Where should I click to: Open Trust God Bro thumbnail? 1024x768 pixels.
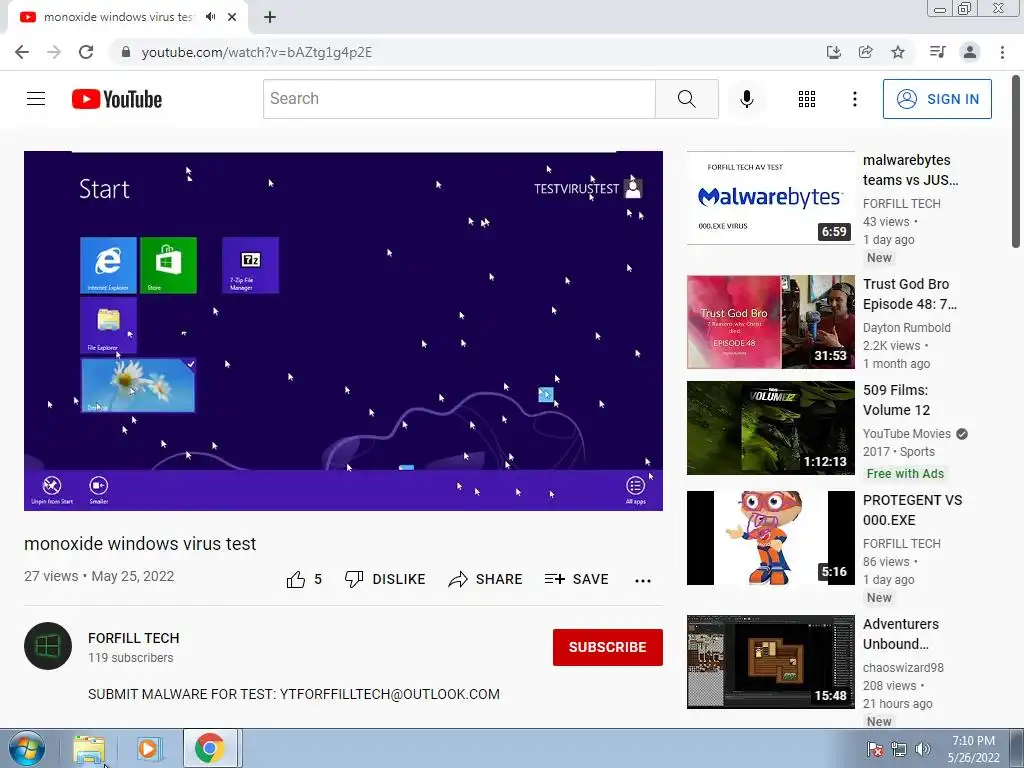coord(771,322)
